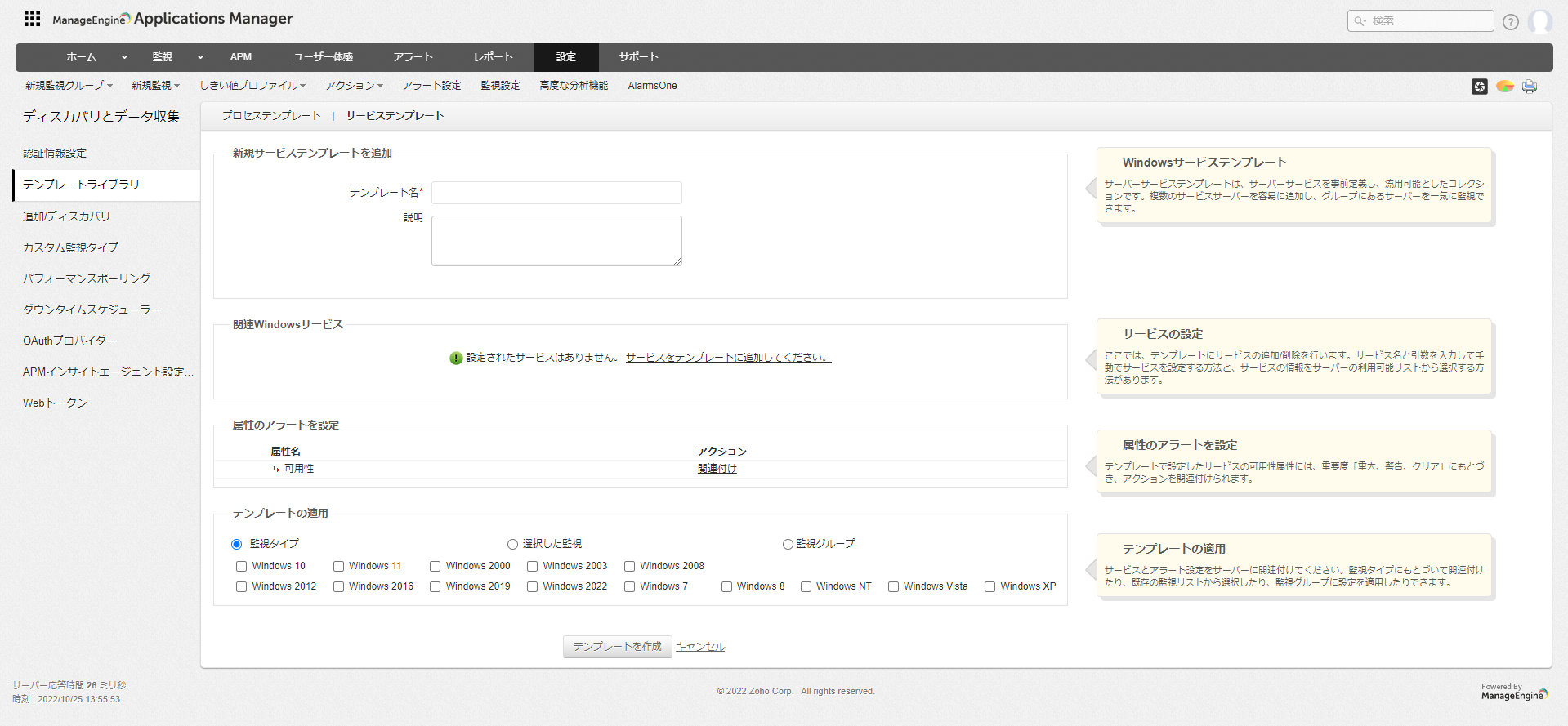Open the AlarmsOne link

click(x=652, y=86)
